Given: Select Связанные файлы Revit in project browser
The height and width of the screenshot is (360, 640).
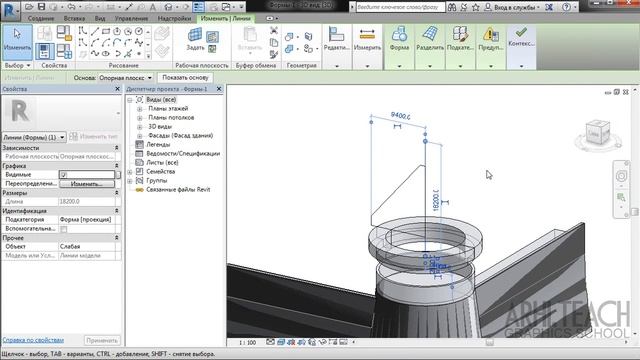Looking at the screenshot, I should [178, 189].
